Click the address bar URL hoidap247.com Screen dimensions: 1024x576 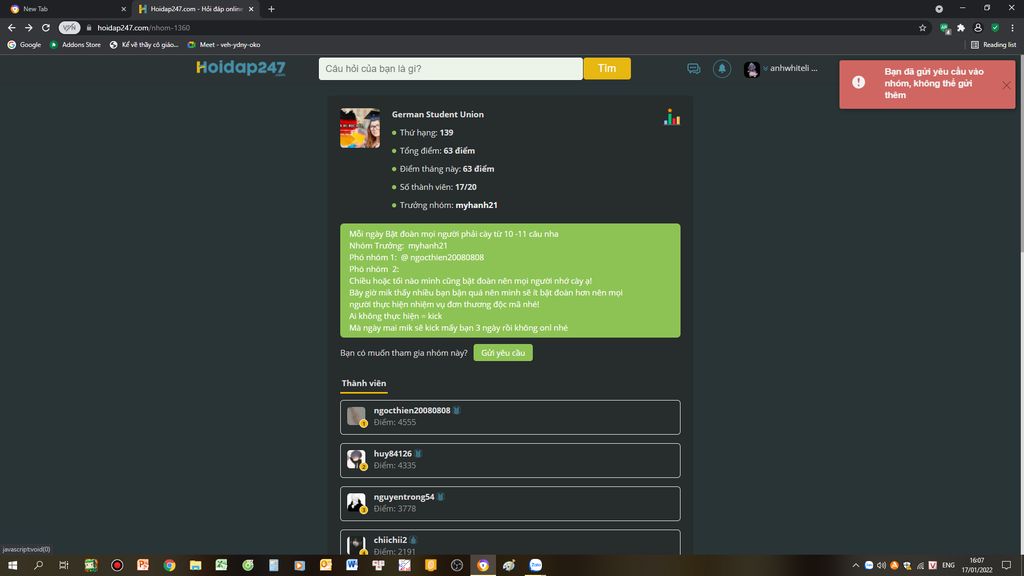143,27
